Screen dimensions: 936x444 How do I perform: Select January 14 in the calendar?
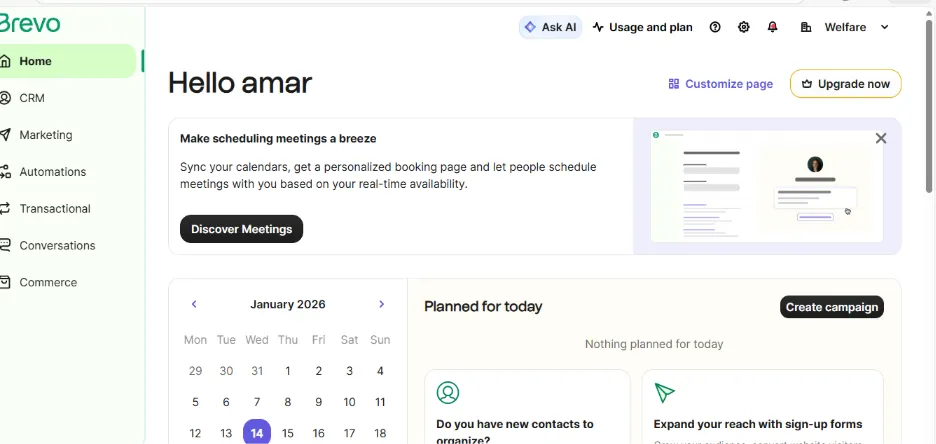[x=257, y=433]
